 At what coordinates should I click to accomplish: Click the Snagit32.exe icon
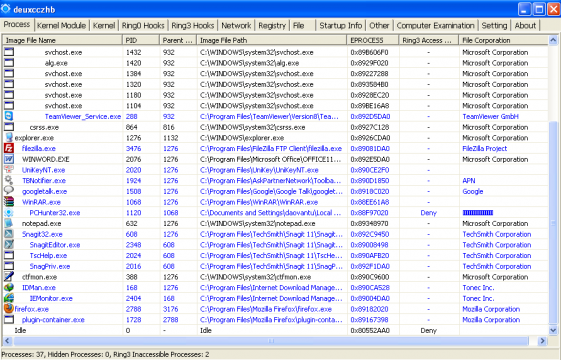pos(9,234)
